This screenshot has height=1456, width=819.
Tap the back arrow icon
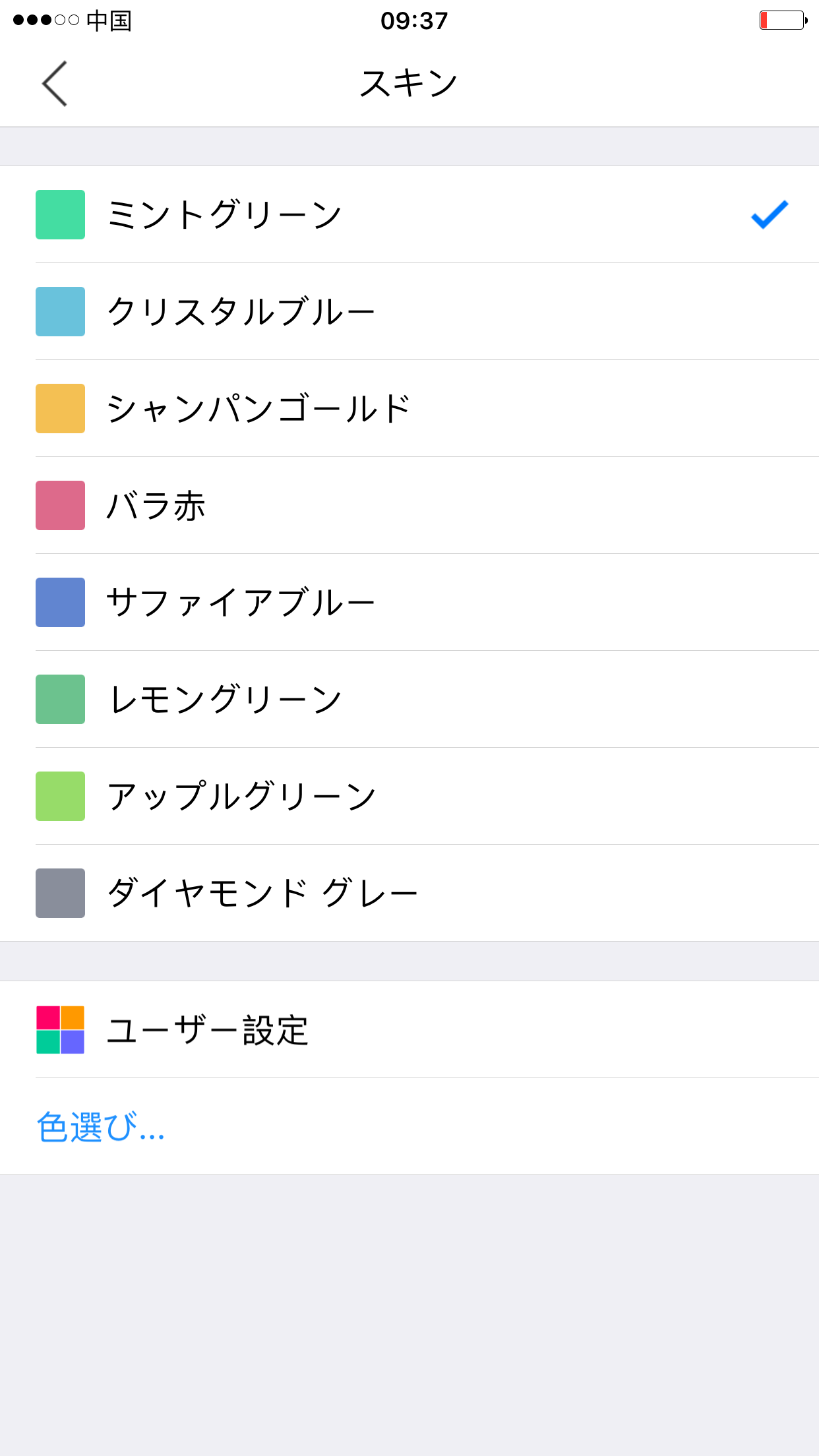coord(55,84)
